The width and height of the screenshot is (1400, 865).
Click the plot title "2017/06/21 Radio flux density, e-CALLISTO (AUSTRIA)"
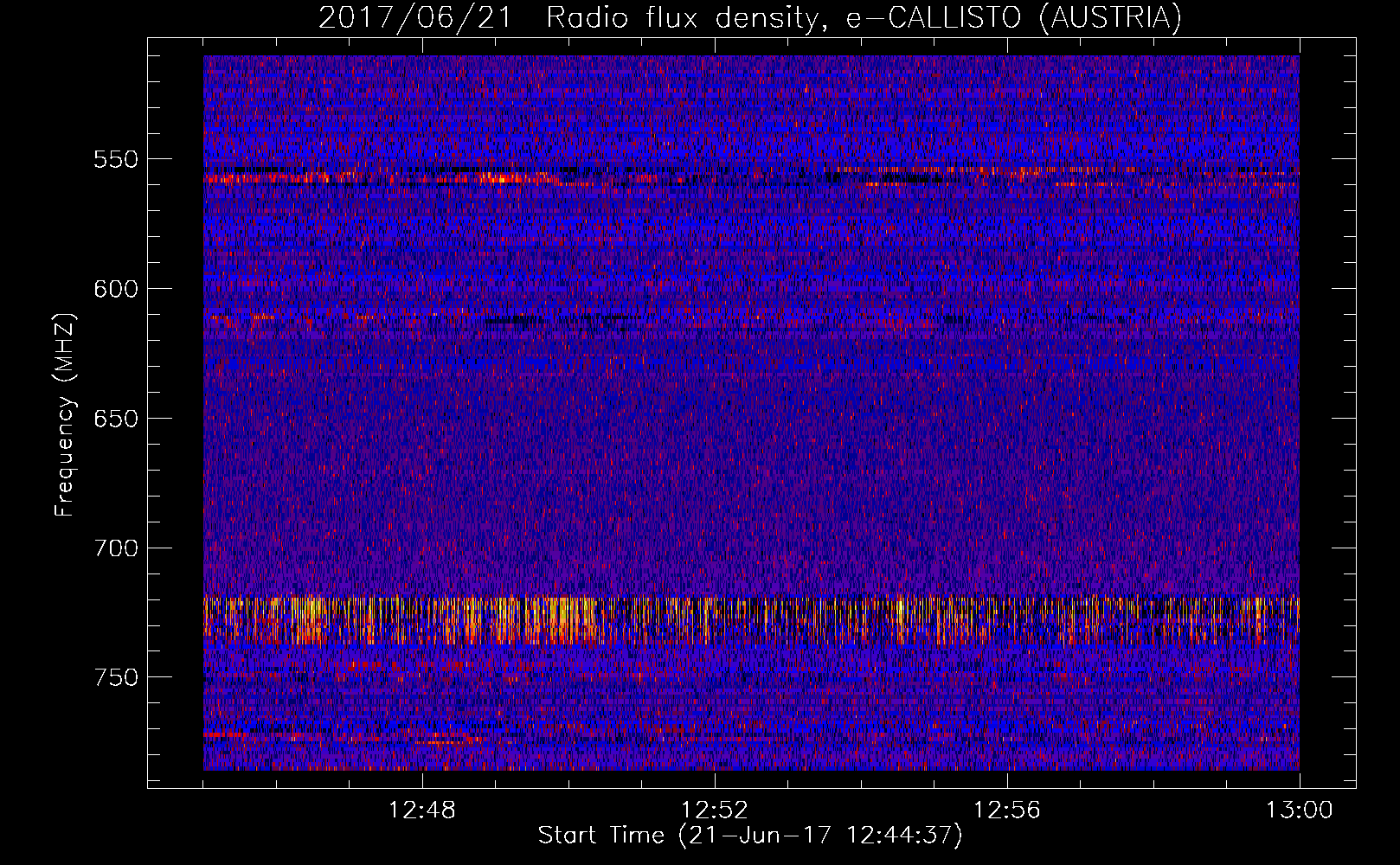point(750,17)
